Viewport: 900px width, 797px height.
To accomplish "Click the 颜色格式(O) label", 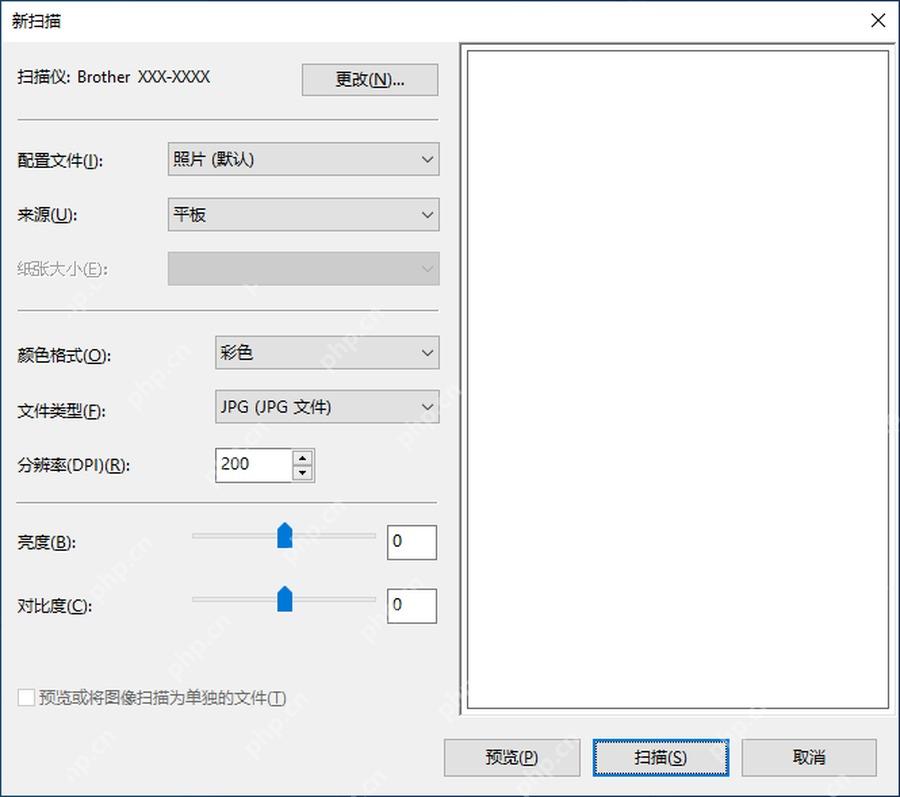I will 64,355.
